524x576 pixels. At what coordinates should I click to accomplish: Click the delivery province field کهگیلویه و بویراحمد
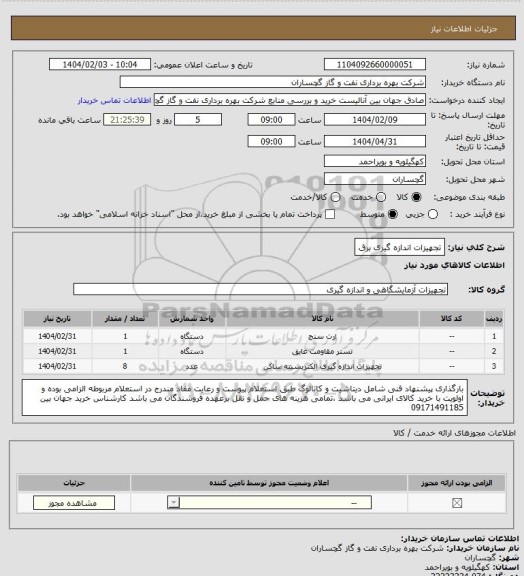[x=375, y=161]
